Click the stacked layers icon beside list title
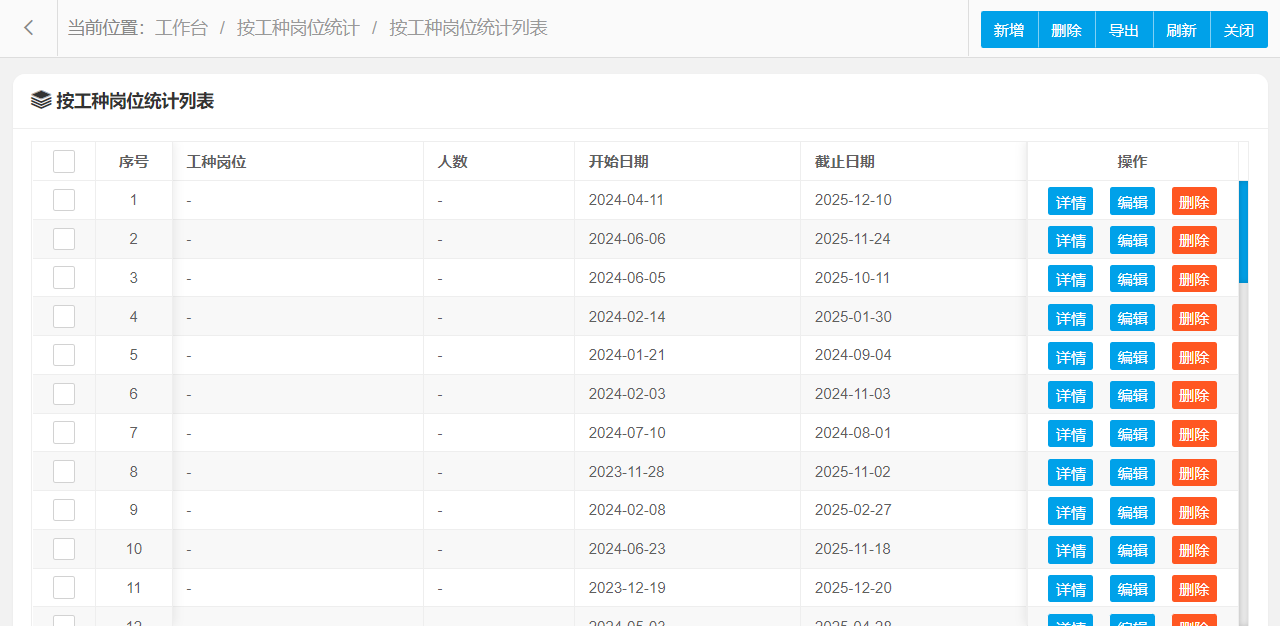 [41, 100]
